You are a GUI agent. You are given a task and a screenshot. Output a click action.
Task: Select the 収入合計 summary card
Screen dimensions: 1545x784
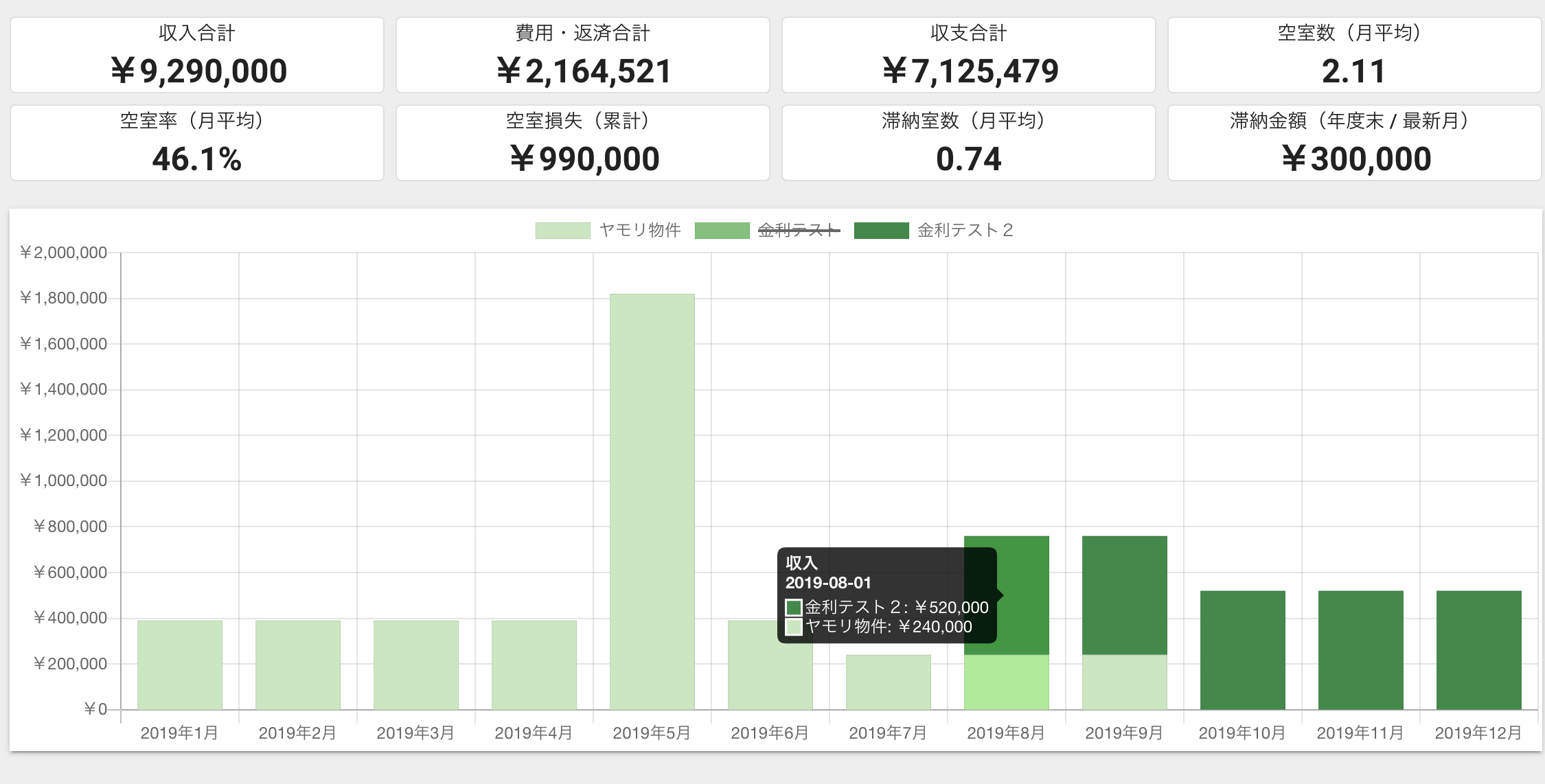[x=197, y=55]
